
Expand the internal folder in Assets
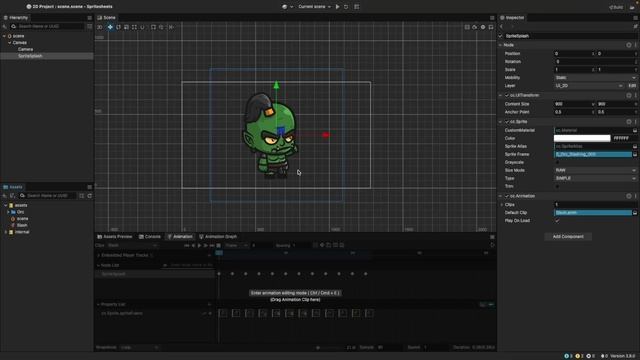[5, 232]
